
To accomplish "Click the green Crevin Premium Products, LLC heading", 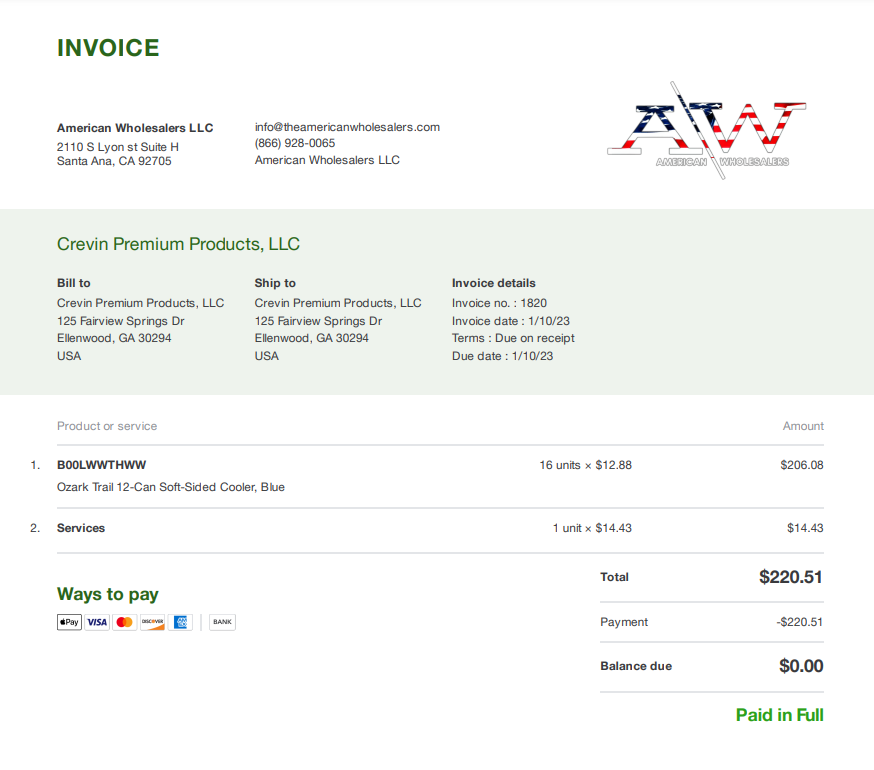I will click(x=178, y=244).
